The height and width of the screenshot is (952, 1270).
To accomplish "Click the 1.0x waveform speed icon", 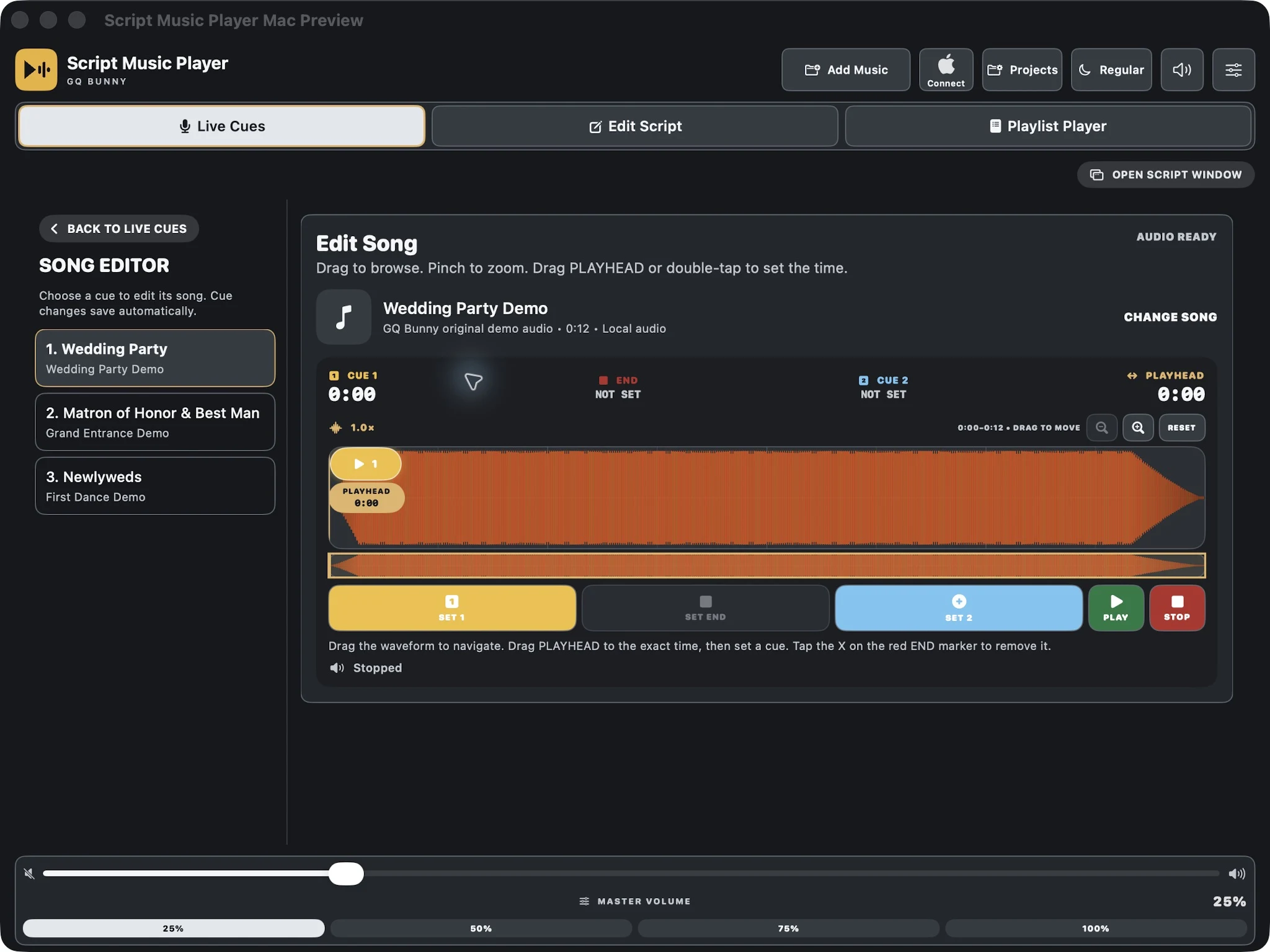I will point(335,428).
